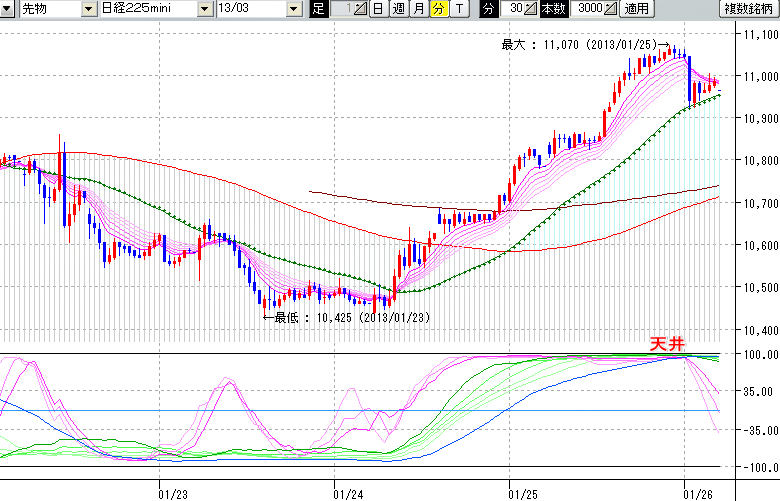Click the red 天井 marker on oscillator

668,343
